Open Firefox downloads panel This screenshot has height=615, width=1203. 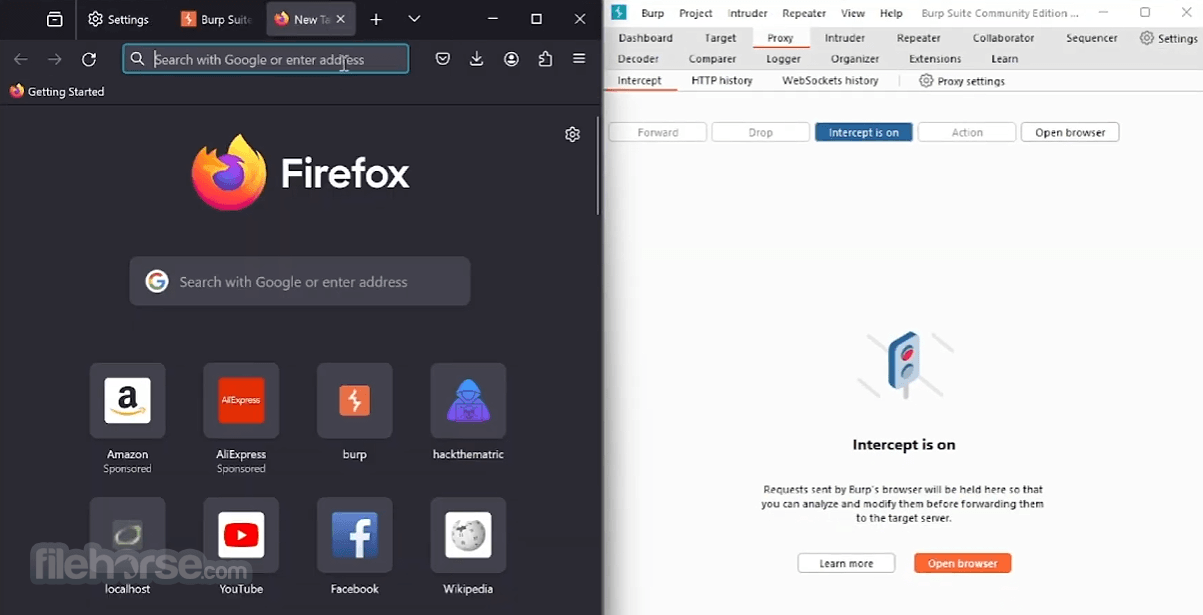click(x=477, y=59)
